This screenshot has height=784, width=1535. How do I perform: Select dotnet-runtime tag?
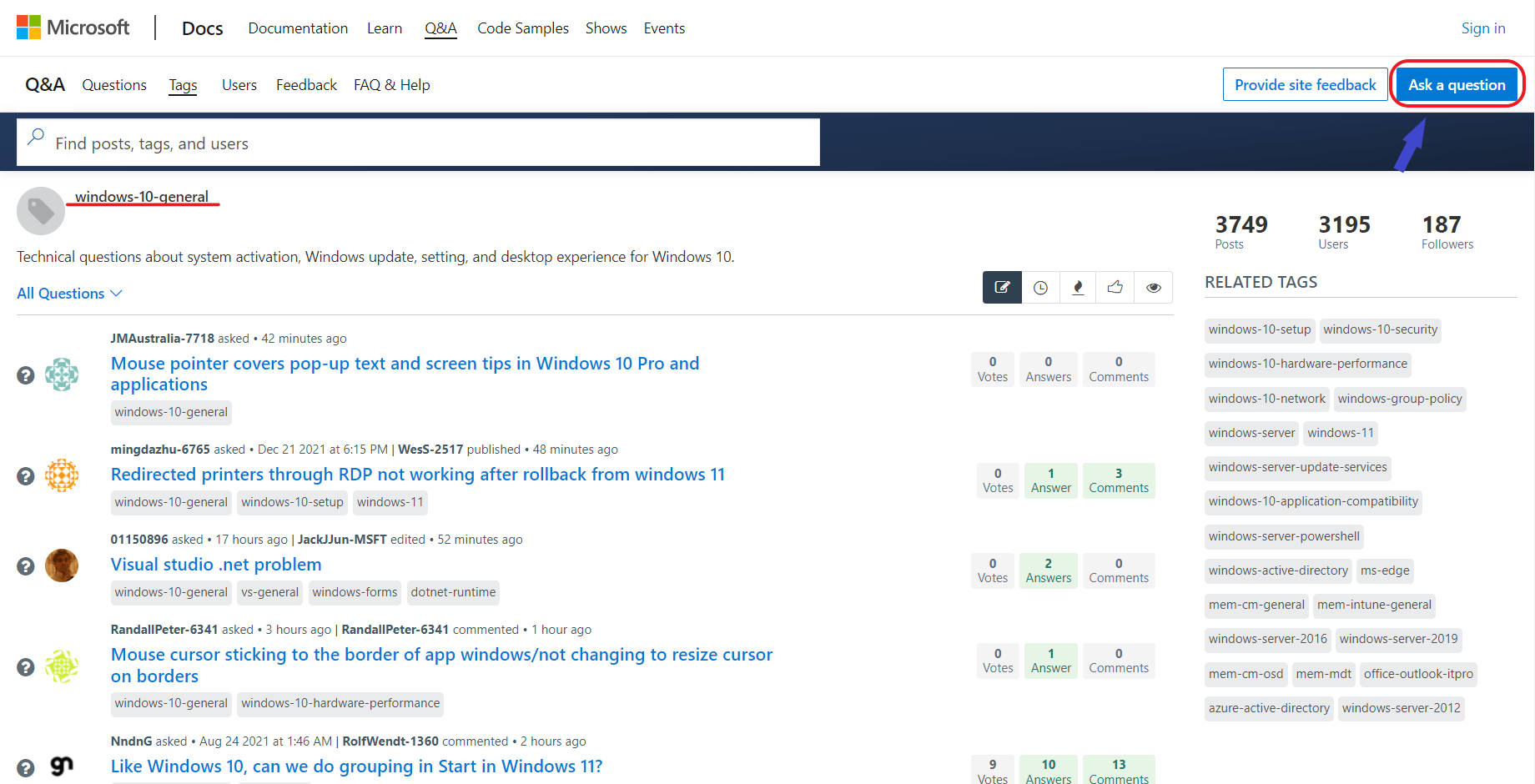453,592
